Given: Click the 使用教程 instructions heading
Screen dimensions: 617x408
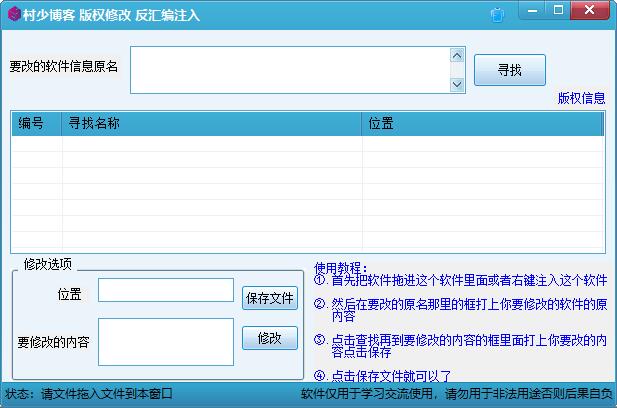Looking at the screenshot, I should (x=341, y=268).
